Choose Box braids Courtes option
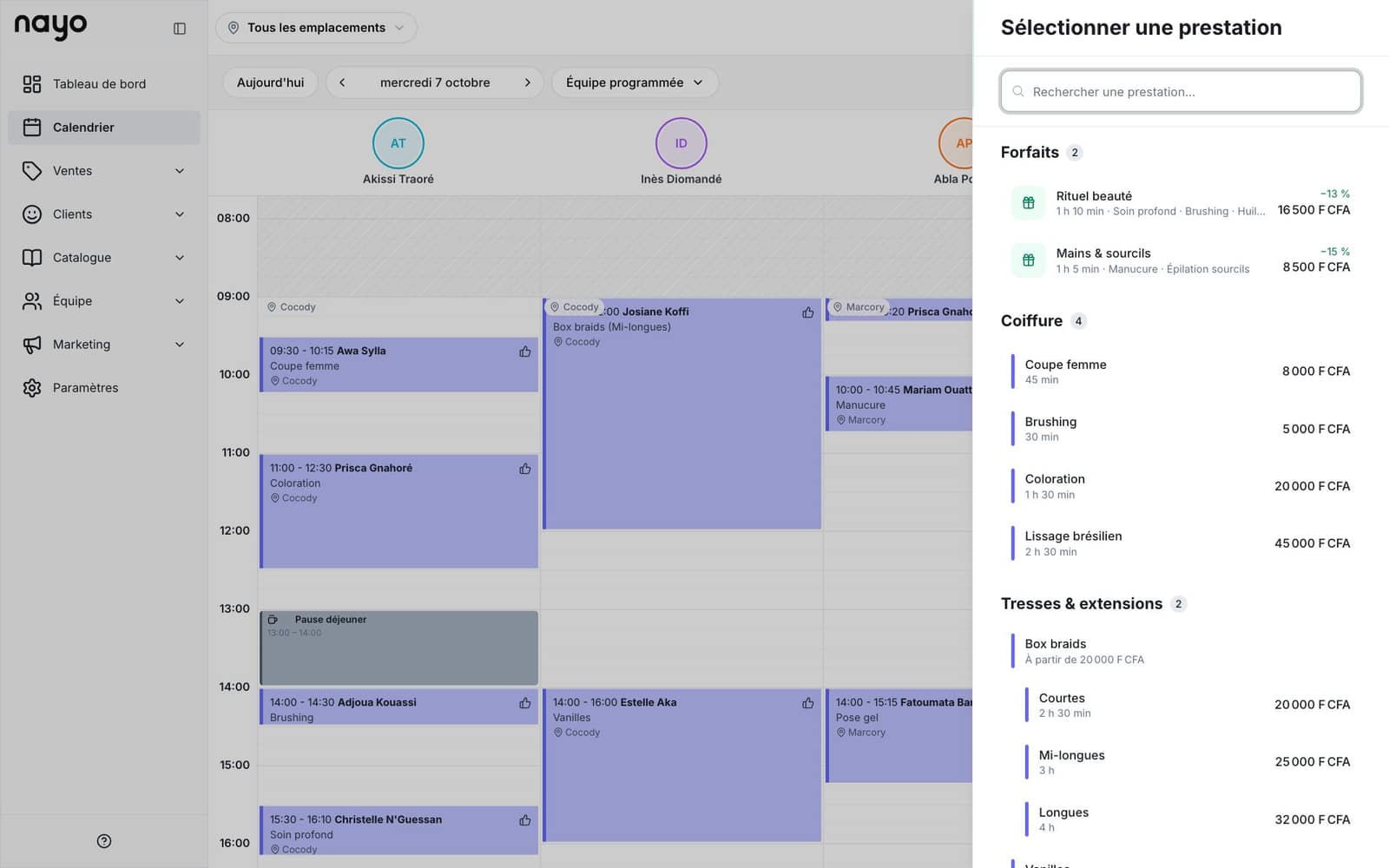Image resolution: width=1389 pixels, height=868 pixels. pyautogui.click(x=1188, y=705)
